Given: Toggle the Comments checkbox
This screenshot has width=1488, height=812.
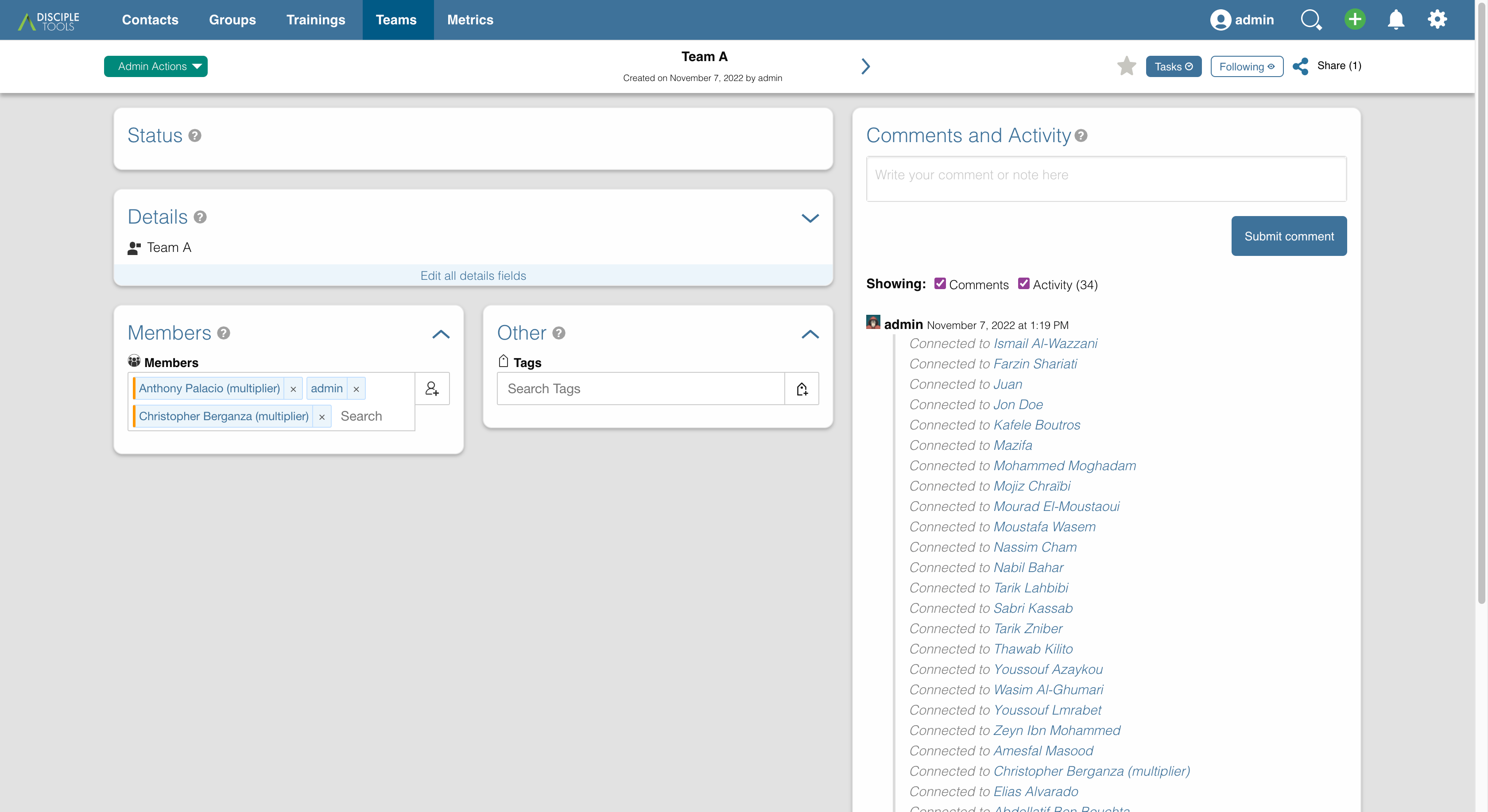Looking at the screenshot, I should [940, 283].
